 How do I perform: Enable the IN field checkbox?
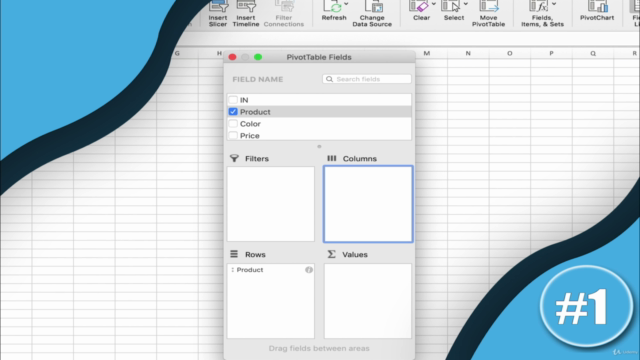tap(233, 100)
